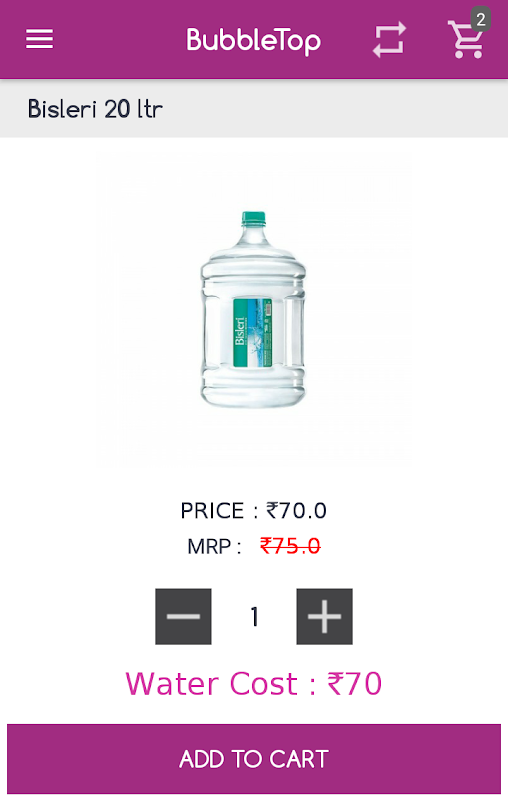Tap the green bottle cap in image
508x800 pixels.
point(253,219)
